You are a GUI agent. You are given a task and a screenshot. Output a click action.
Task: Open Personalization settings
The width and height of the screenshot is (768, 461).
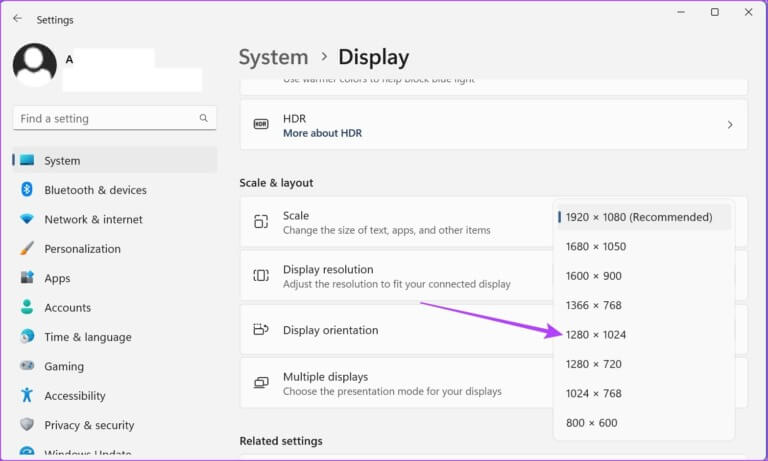pyautogui.click(x=82, y=249)
